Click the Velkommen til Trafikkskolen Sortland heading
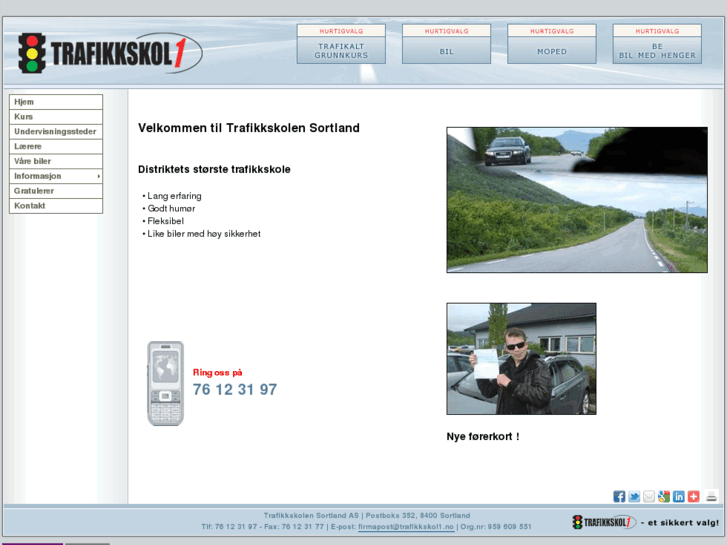The width and height of the screenshot is (727, 545). point(249,128)
